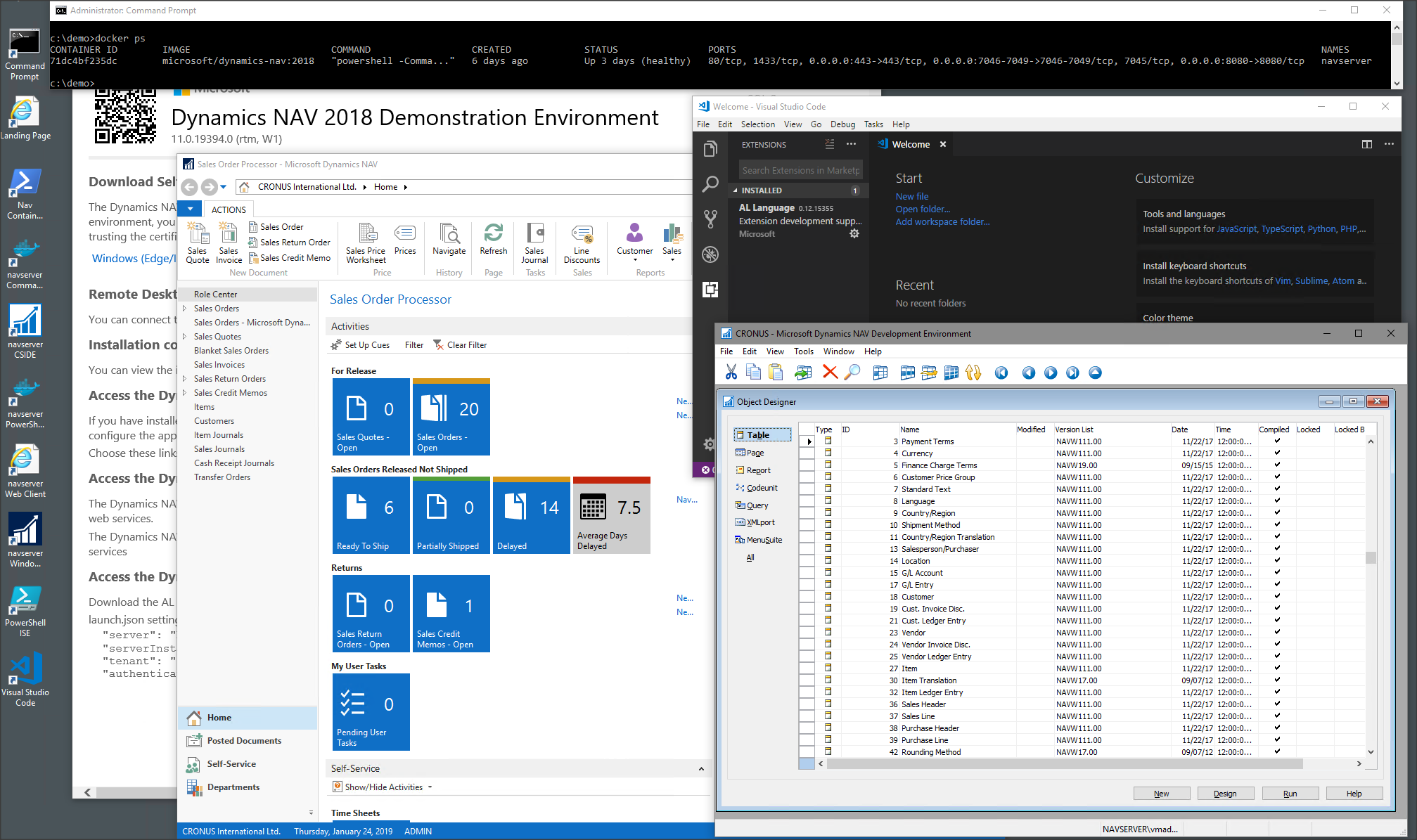Click yellow Sort arrows icon in CRONUS toolbar

pyautogui.click(x=973, y=373)
